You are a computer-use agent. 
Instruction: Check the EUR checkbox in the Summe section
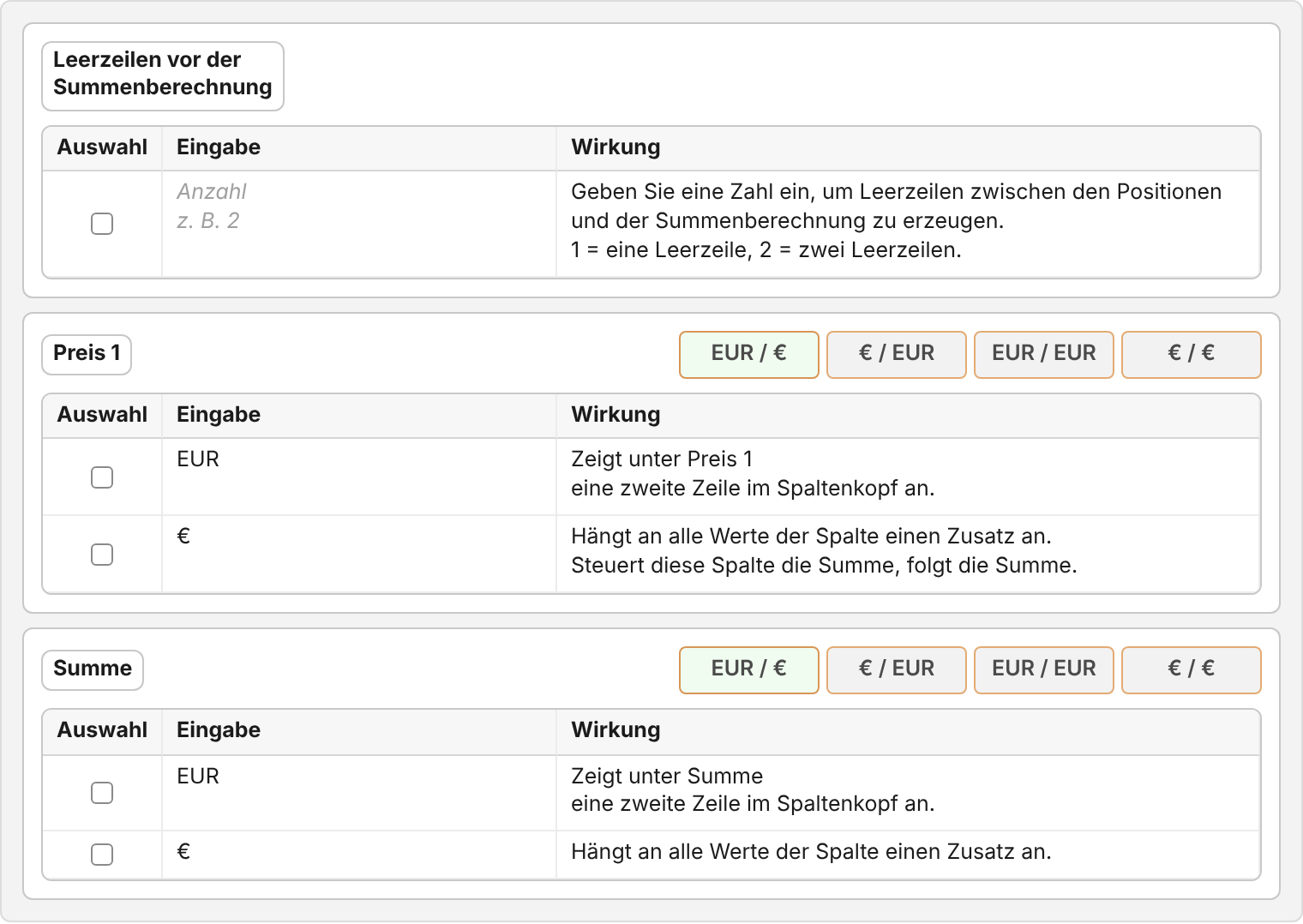(x=102, y=793)
